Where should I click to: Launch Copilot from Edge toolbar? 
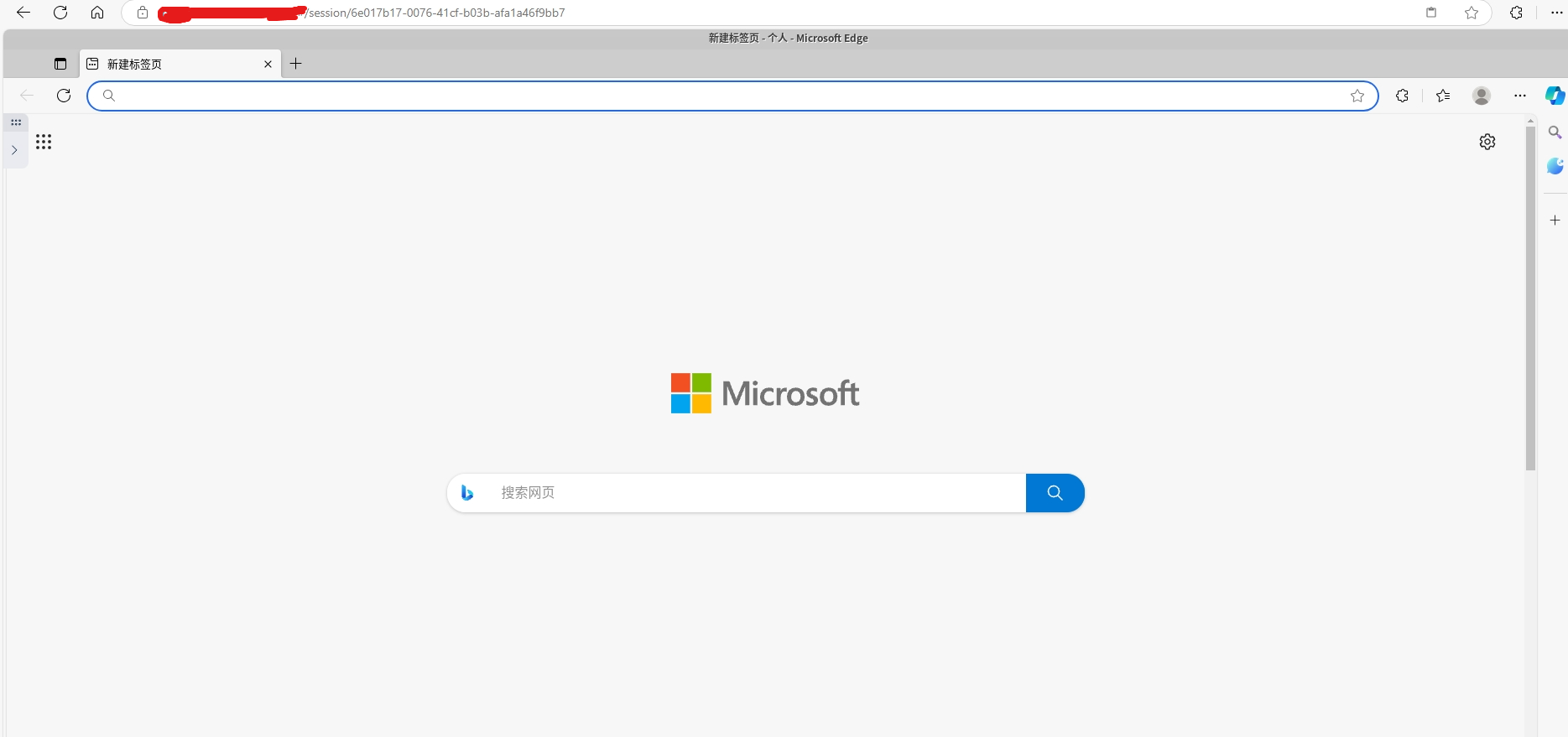(1555, 96)
